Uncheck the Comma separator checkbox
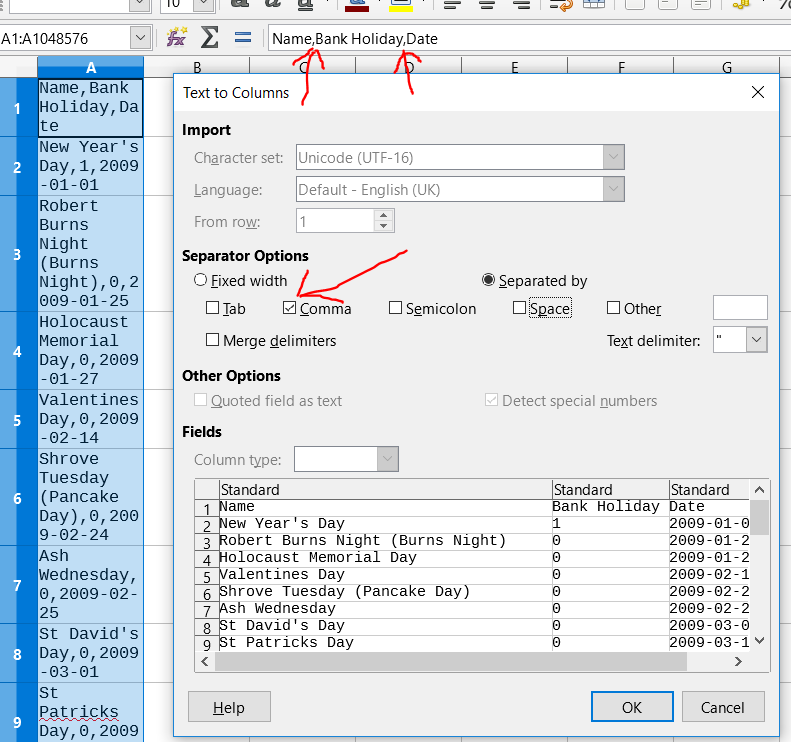 tap(290, 308)
